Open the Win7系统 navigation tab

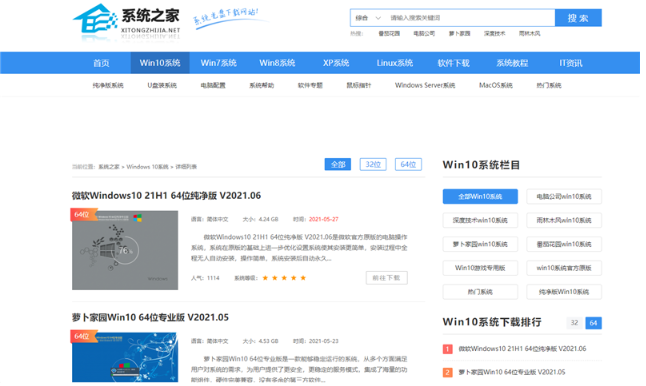coord(218,63)
